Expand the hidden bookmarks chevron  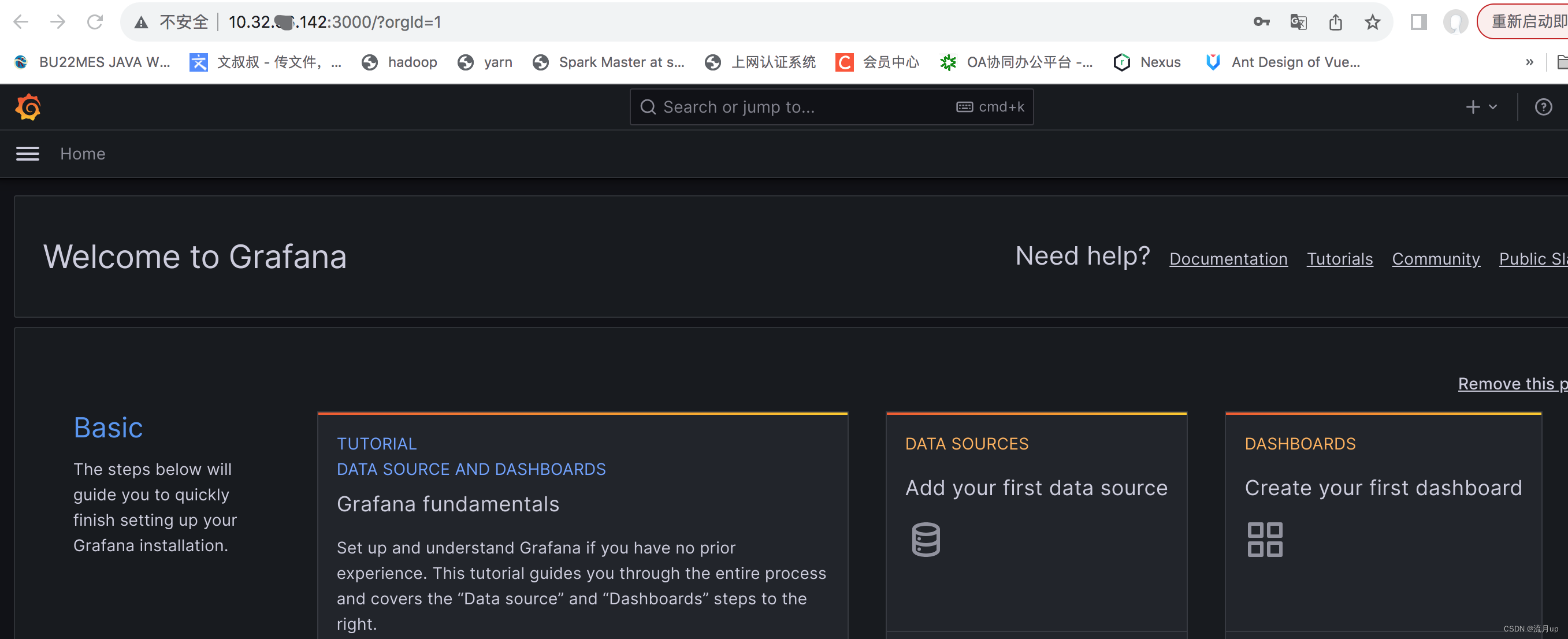tap(1529, 62)
